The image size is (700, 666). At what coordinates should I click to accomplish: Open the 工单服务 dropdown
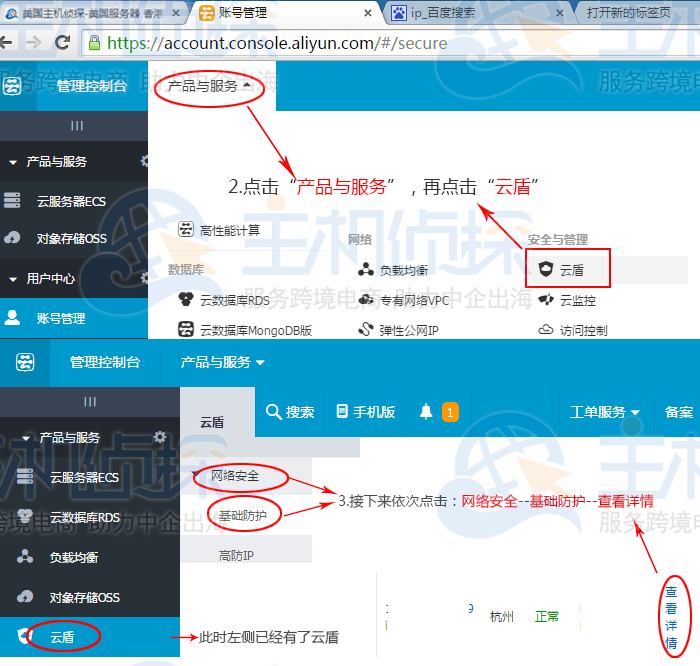[x=604, y=412]
